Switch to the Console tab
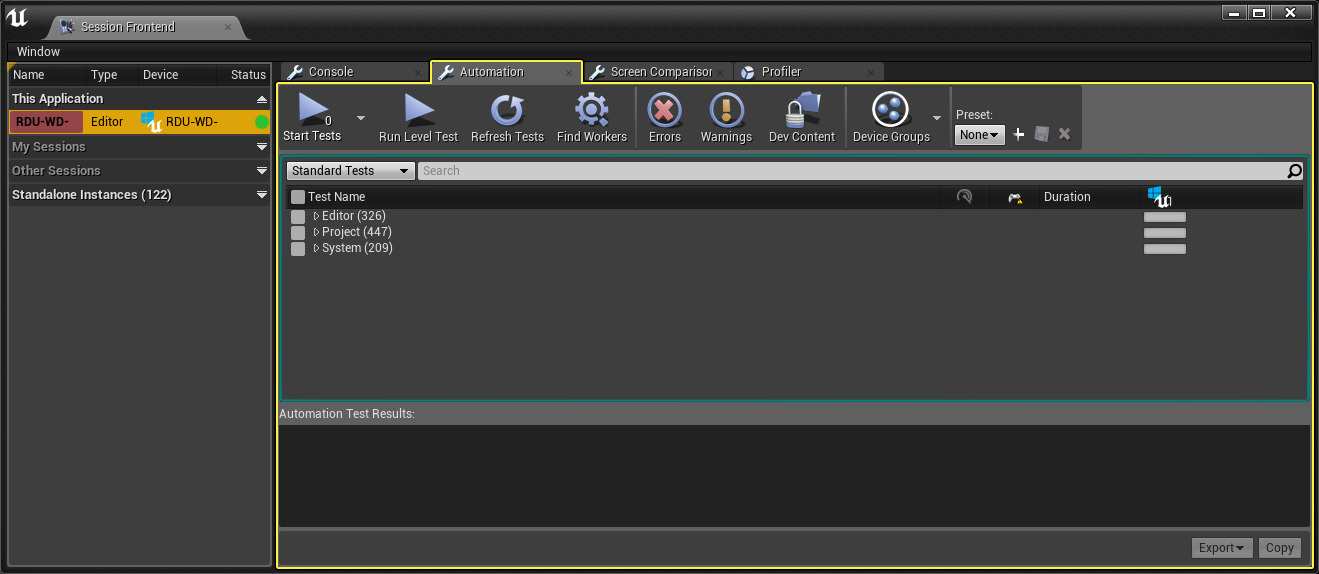 click(353, 72)
